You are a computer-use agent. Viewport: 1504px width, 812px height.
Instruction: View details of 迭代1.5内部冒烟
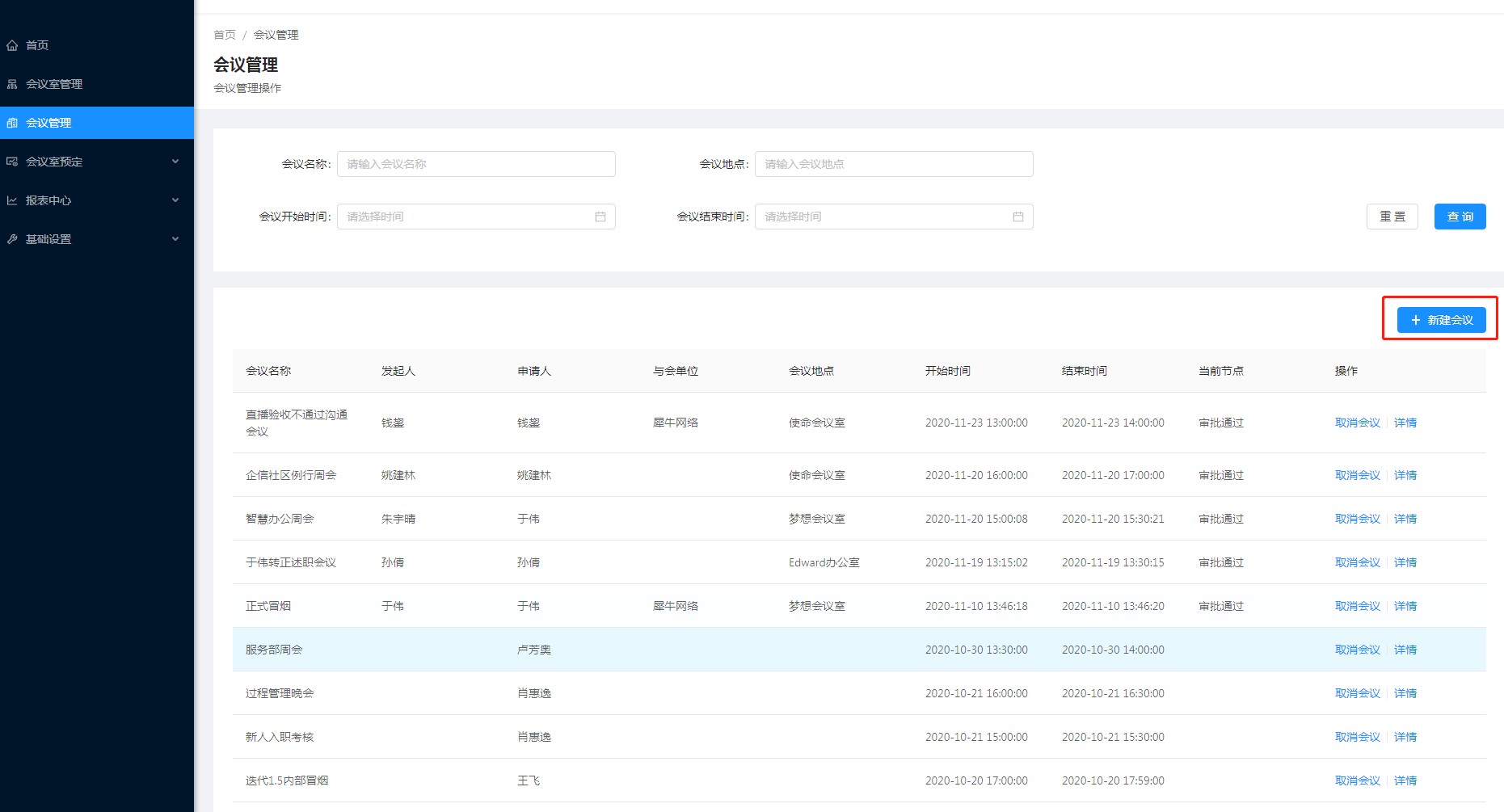point(1405,780)
